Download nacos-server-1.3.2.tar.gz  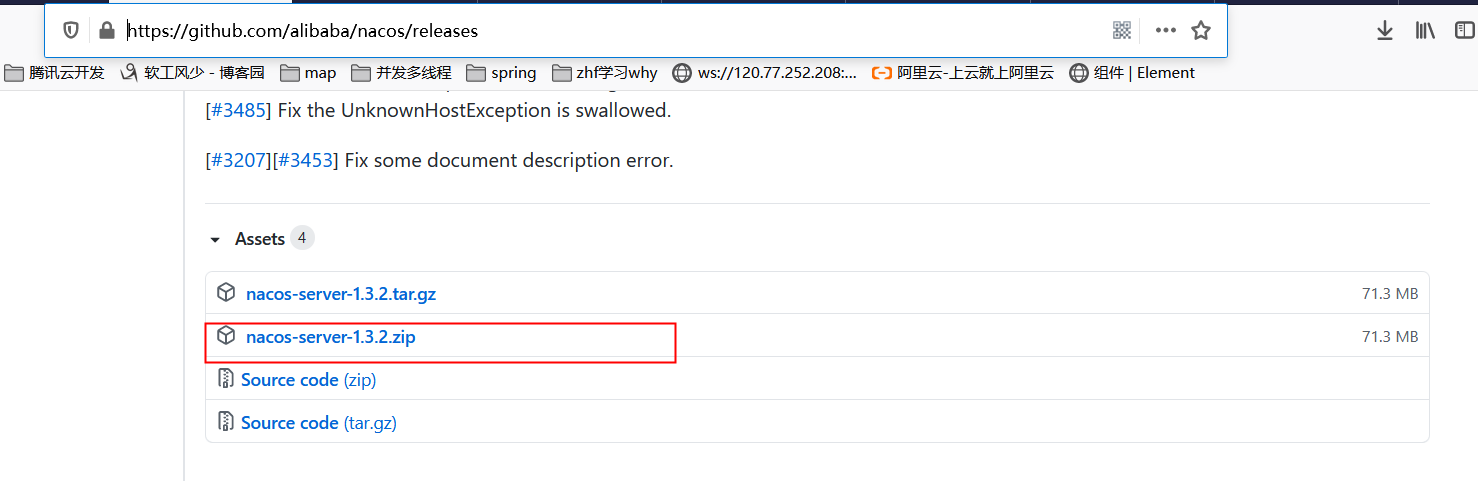(x=341, y=294)
